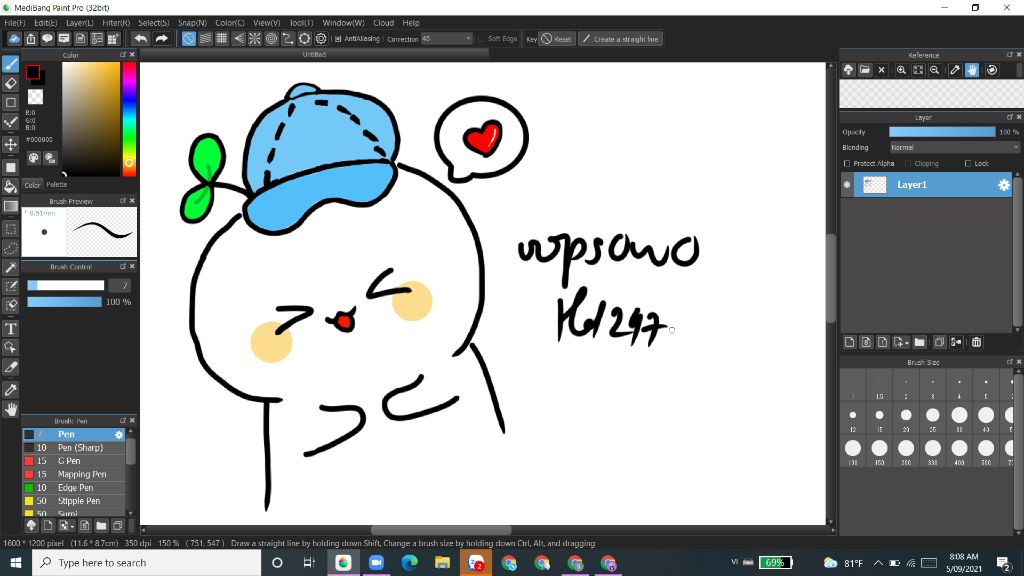Open Microsoft Edge from taskbar
This screenshot has height=576, width=1024.
tap(409, 562)
